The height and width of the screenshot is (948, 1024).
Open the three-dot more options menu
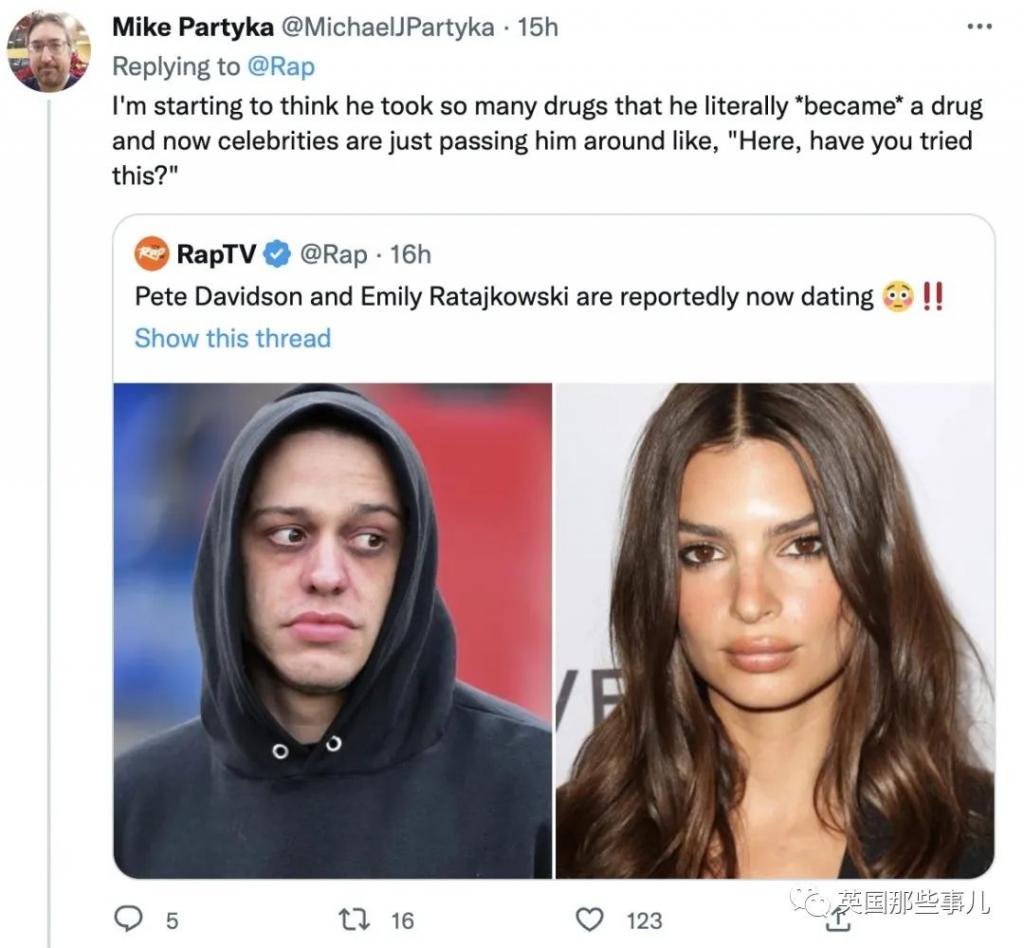(x=979, y=27)
